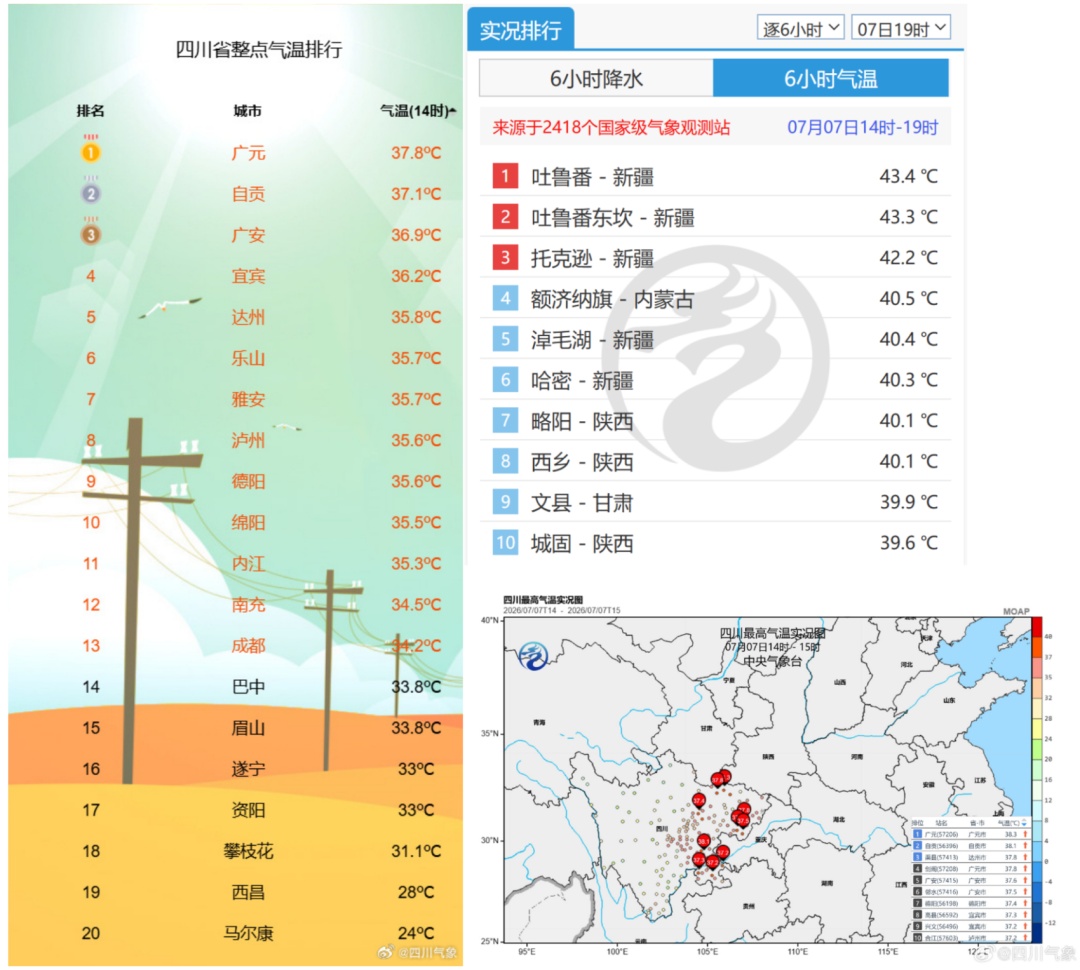The height and width of the screenshot is (970, 1080).
Task: Click the blue rank 5 badge for 淖毛湖
Action: (x=505, y=338)
